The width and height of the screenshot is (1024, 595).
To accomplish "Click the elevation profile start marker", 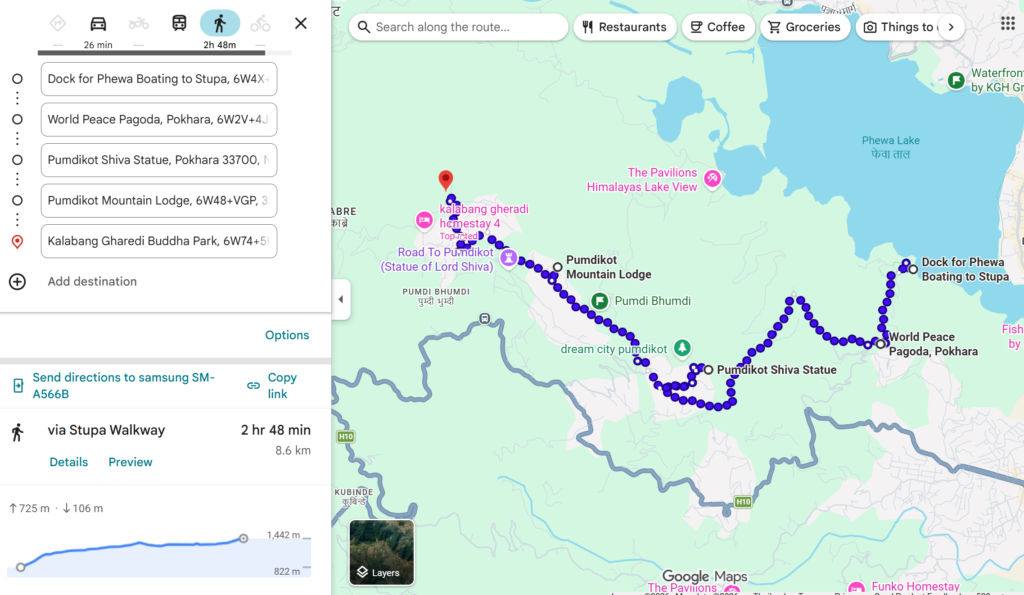I will 21,567.
